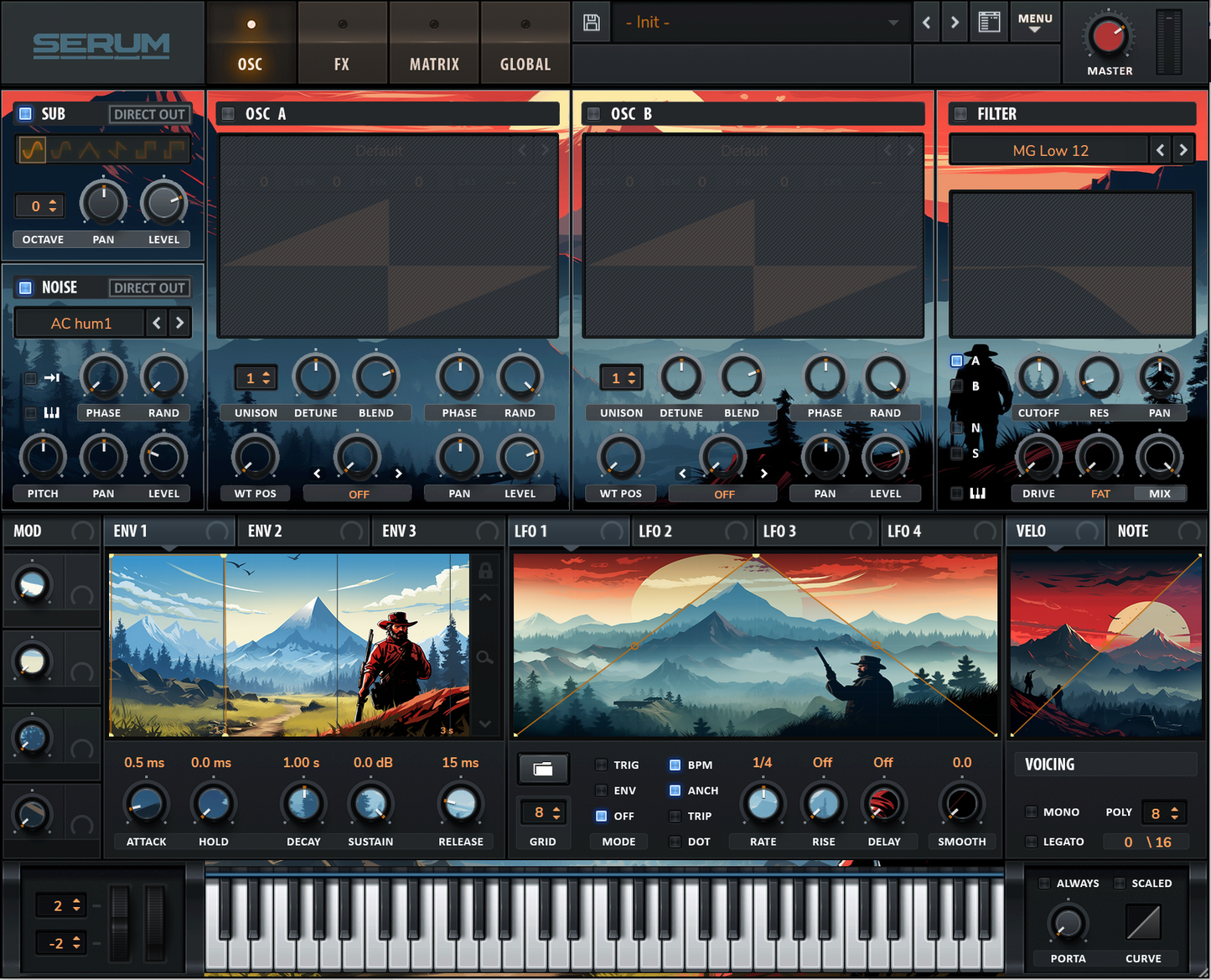Go to the previous preset arrow
Screen dimensions: 1211x980
coord(926,23)
